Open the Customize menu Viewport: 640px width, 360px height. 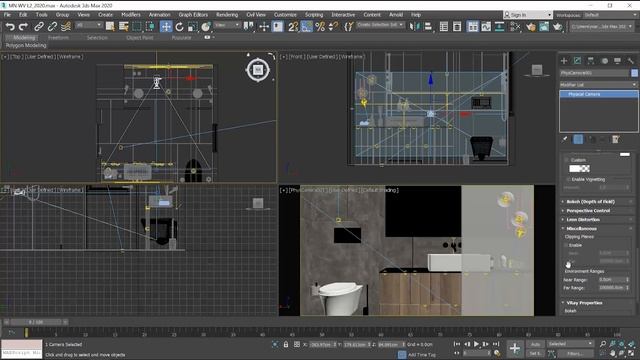(x=285, y=15)
